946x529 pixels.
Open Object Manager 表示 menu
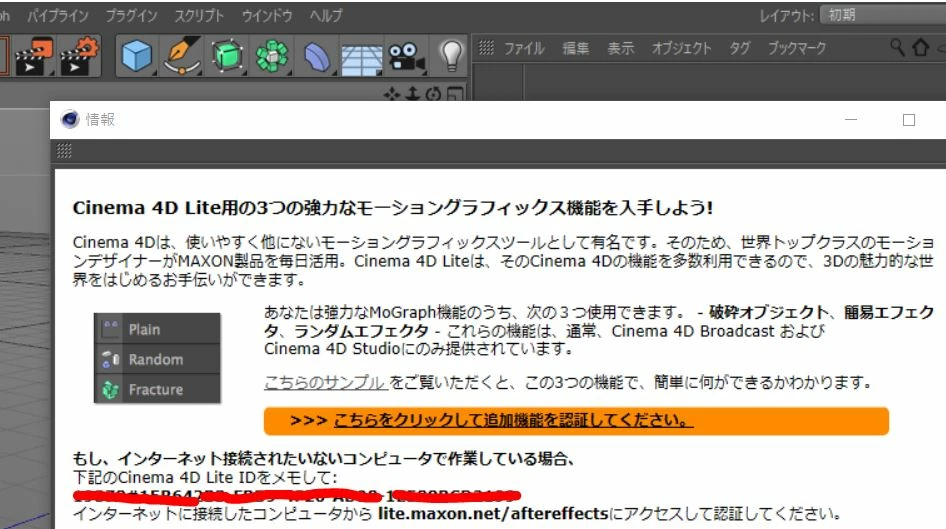click(620, 48)
